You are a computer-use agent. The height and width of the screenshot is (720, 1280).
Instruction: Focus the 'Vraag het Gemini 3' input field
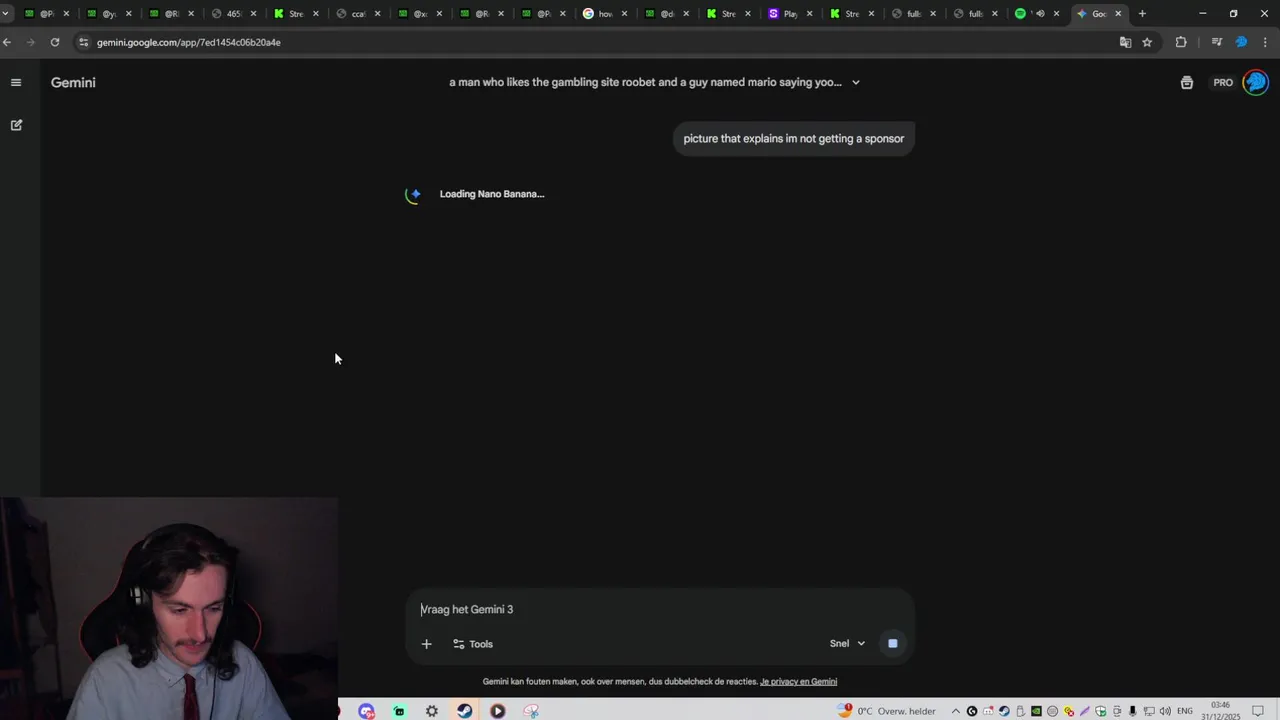tap(660, 609)
